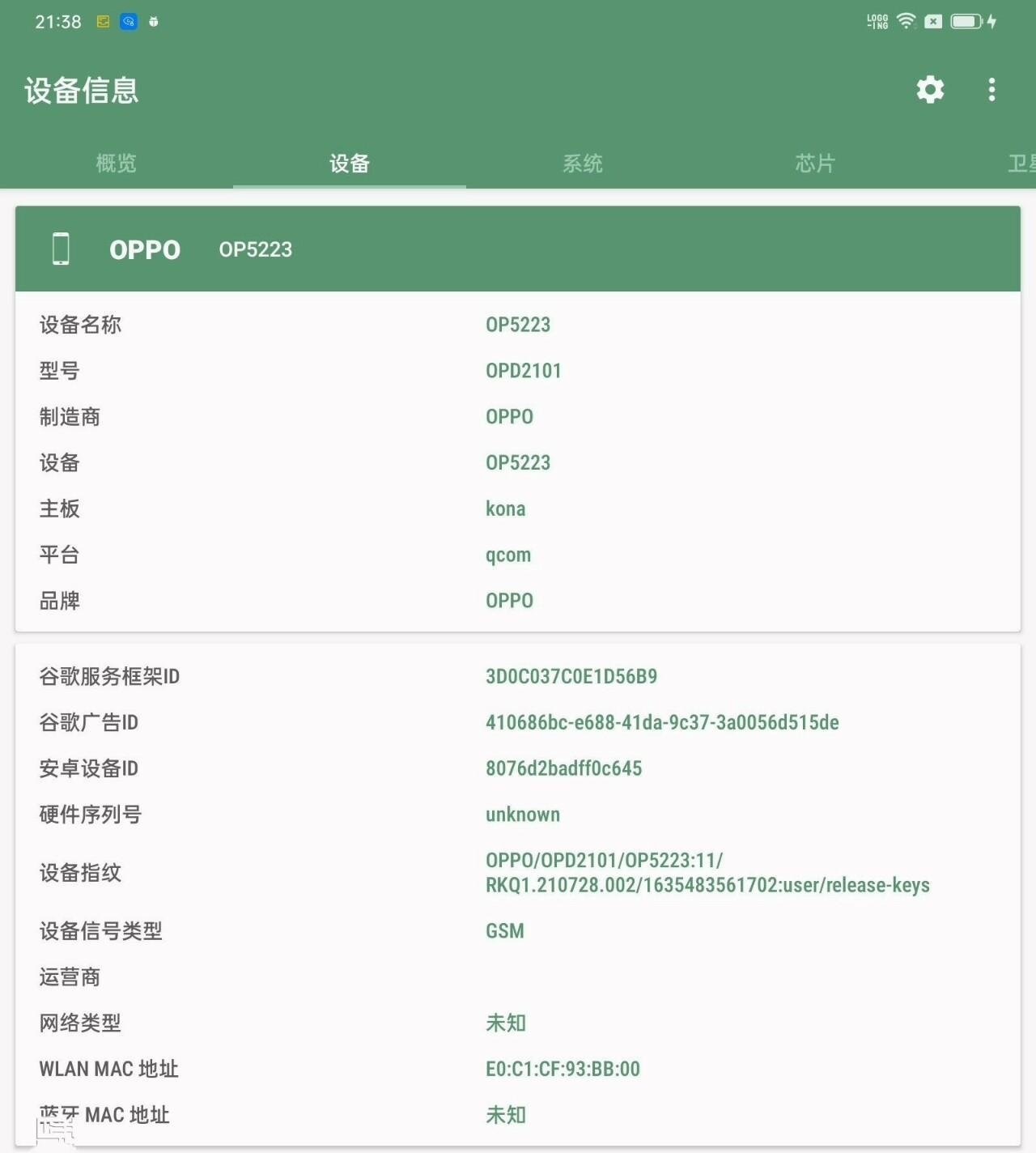Tap the 运营商 label
The width and height of the screenshot is (1036, 1153).
[x=70, y=977]
